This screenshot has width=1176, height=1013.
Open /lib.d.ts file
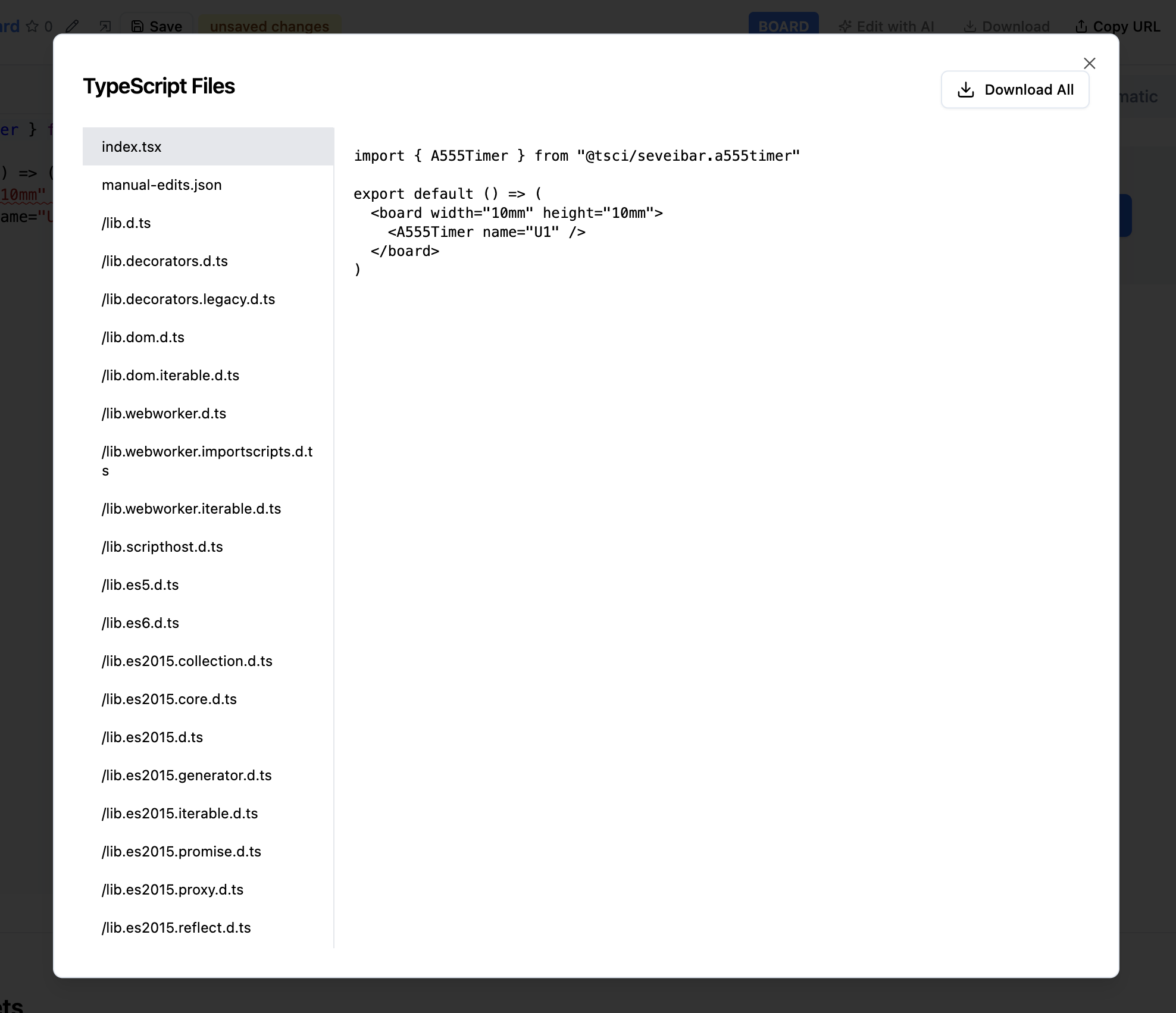pos(126,223)
